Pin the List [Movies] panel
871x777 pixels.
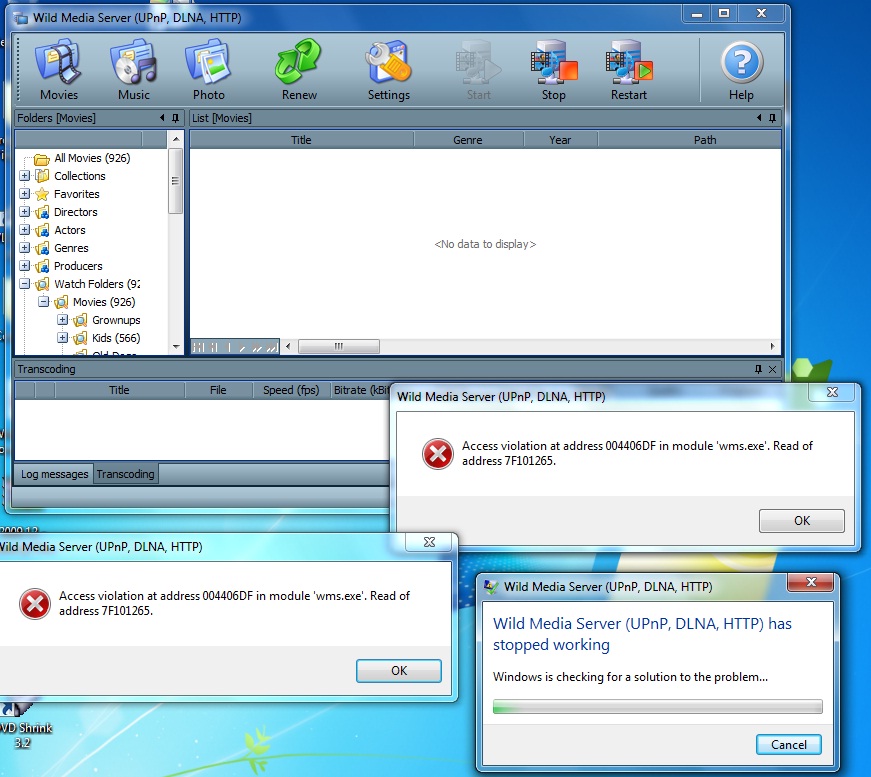point(772,118)
